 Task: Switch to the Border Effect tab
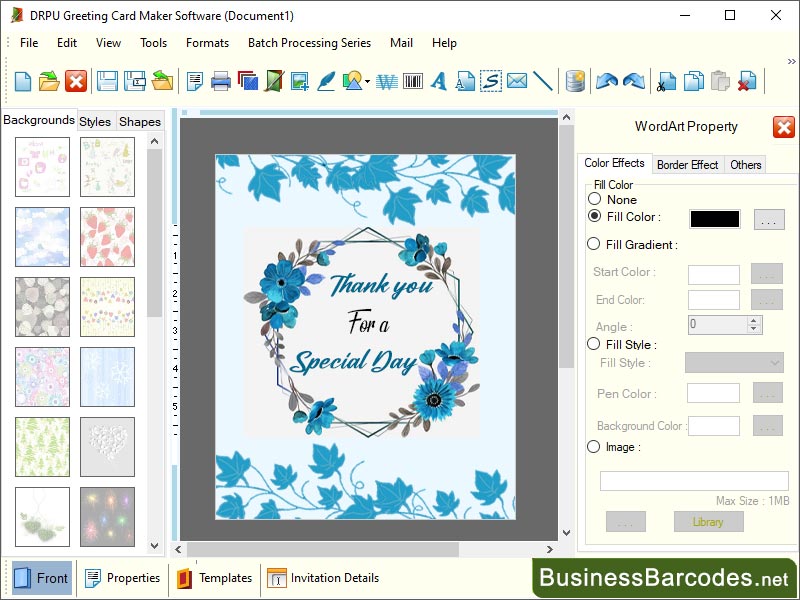point(687,164)
